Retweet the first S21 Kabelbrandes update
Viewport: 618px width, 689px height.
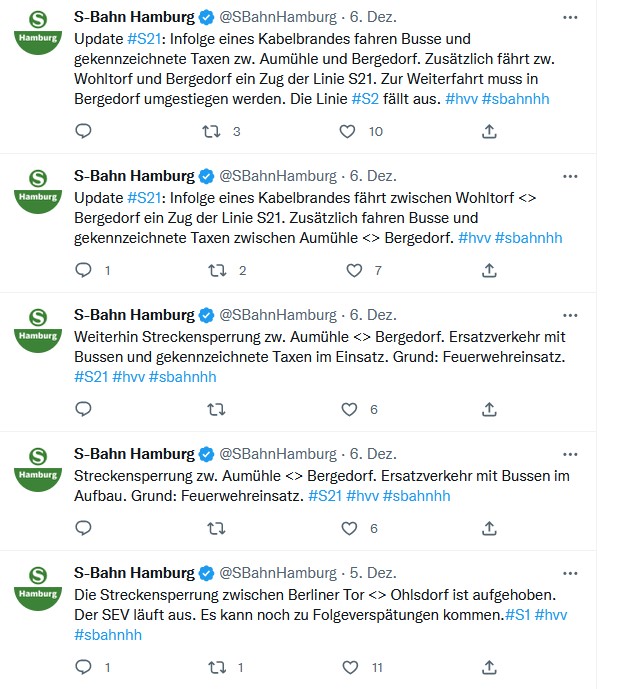[210, 131]
